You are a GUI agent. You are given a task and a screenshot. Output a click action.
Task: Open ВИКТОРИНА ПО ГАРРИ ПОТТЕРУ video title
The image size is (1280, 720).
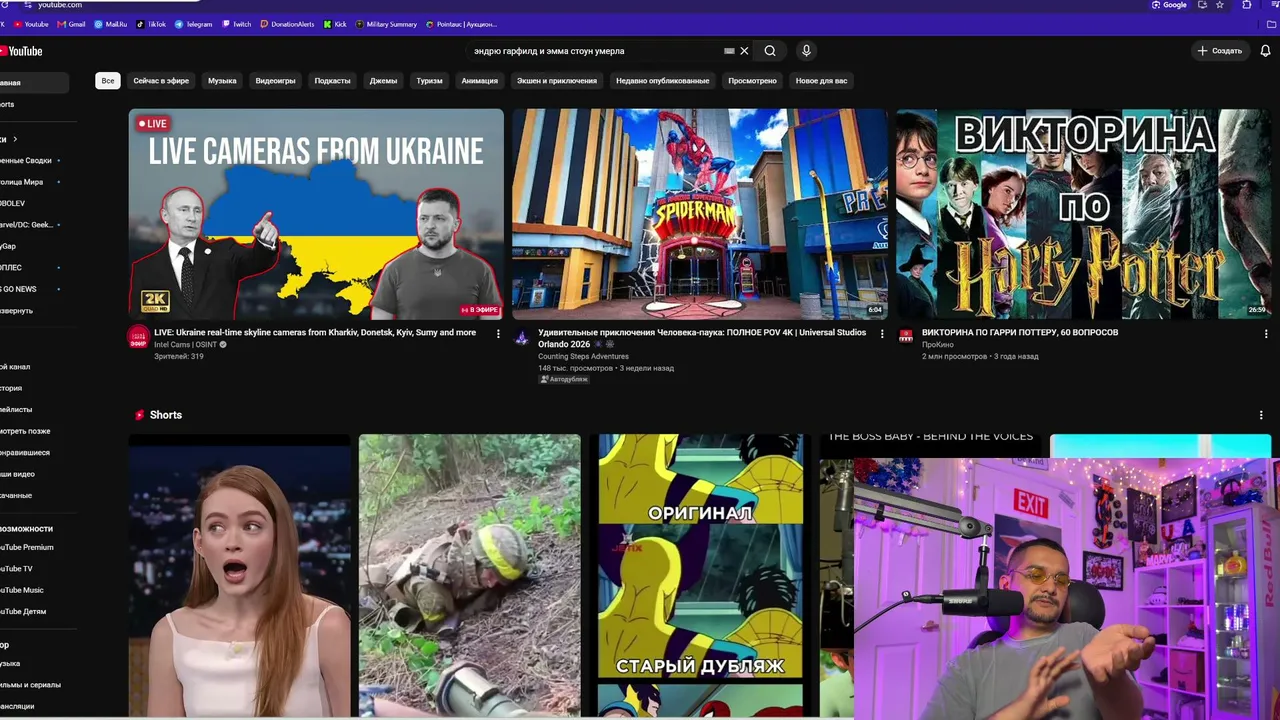1020,332
